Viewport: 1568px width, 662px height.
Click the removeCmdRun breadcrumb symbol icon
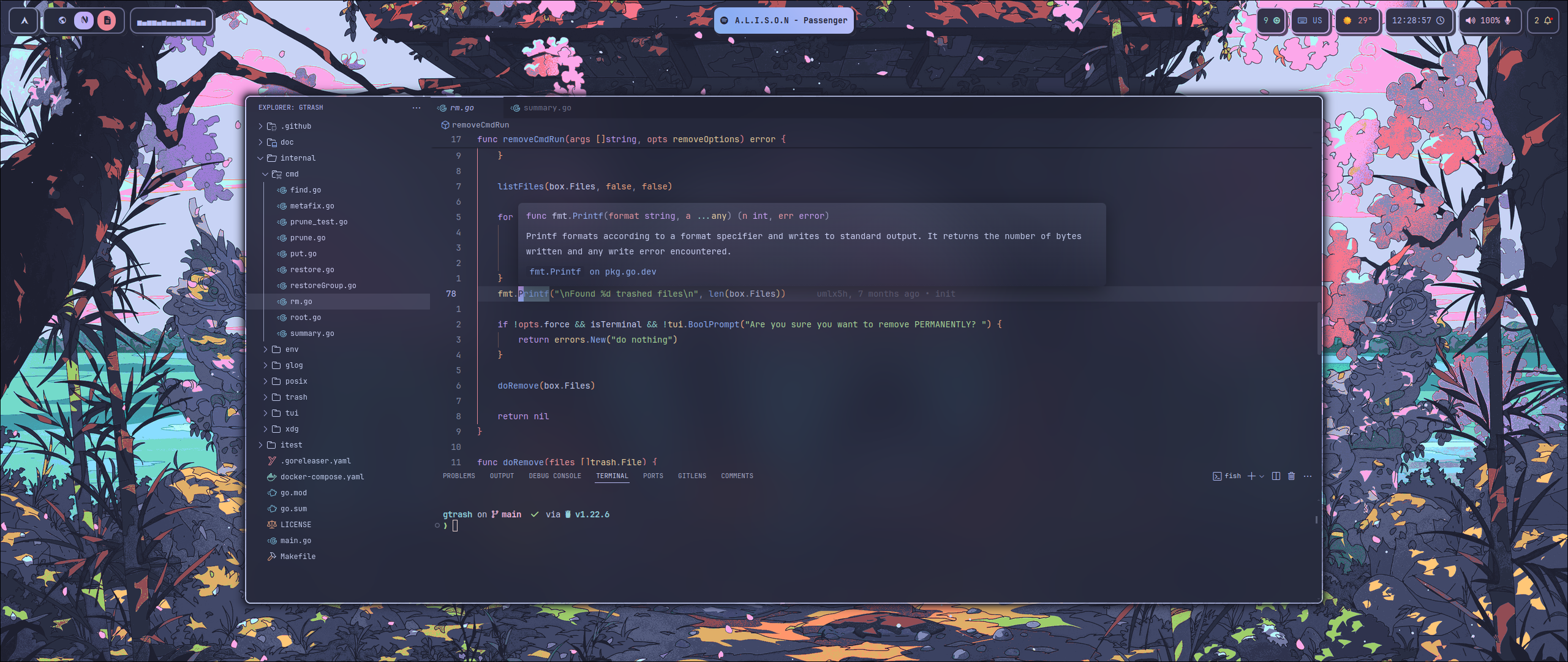[x=445, y=125]
